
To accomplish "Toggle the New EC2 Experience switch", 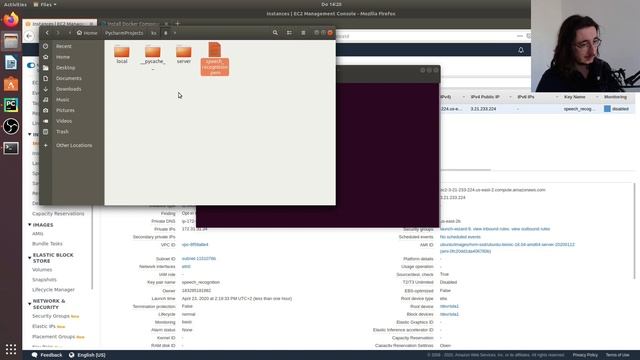I will coord(31,65).
